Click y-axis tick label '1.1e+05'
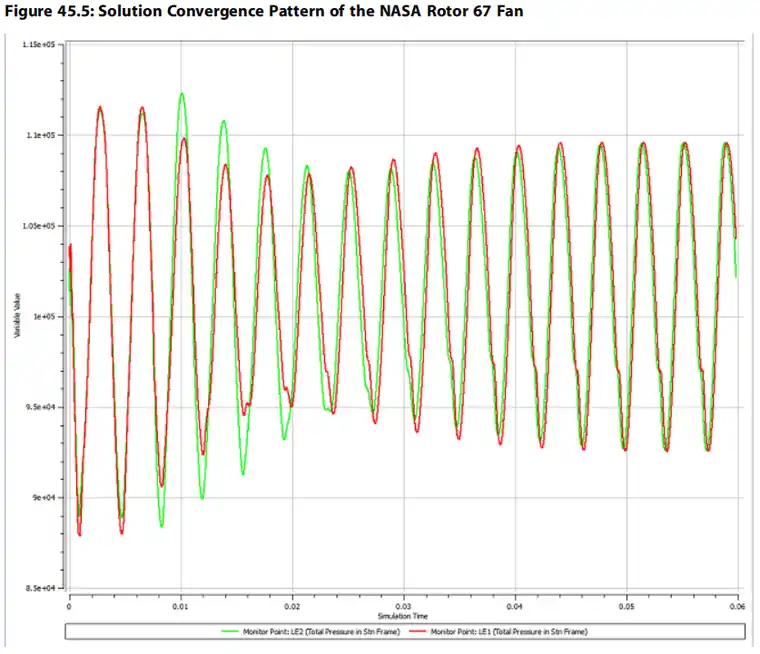The width and height of the screenshot is (760, 654). click(x=40, y=135)
